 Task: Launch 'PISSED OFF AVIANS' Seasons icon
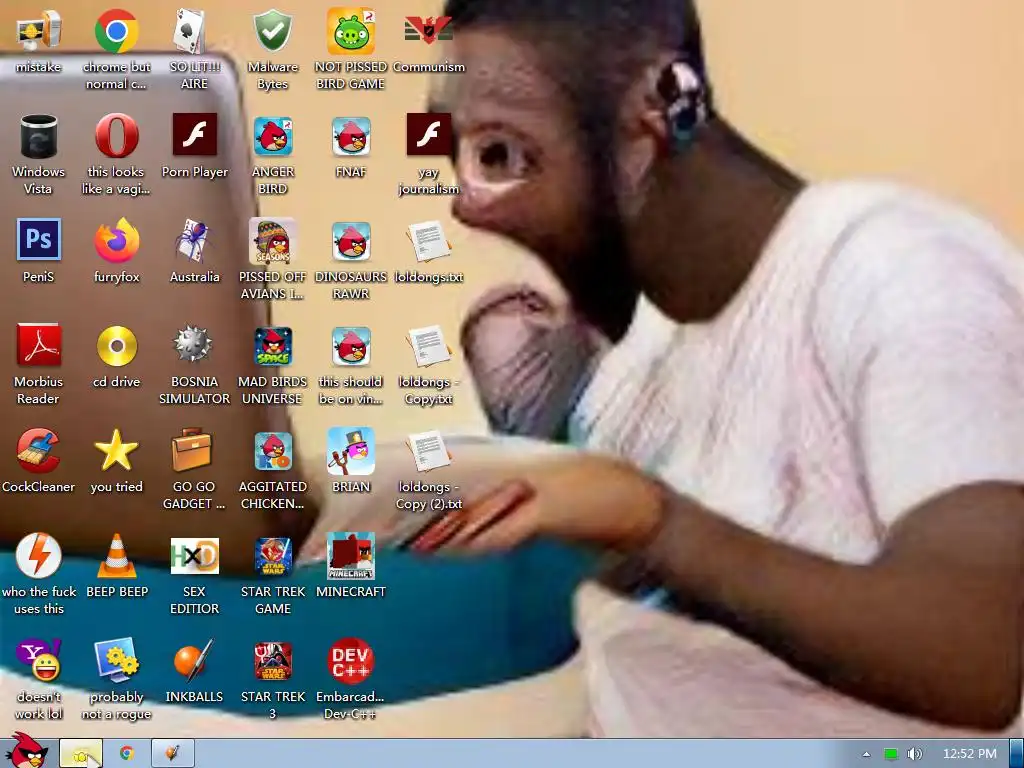coord(272,240)
